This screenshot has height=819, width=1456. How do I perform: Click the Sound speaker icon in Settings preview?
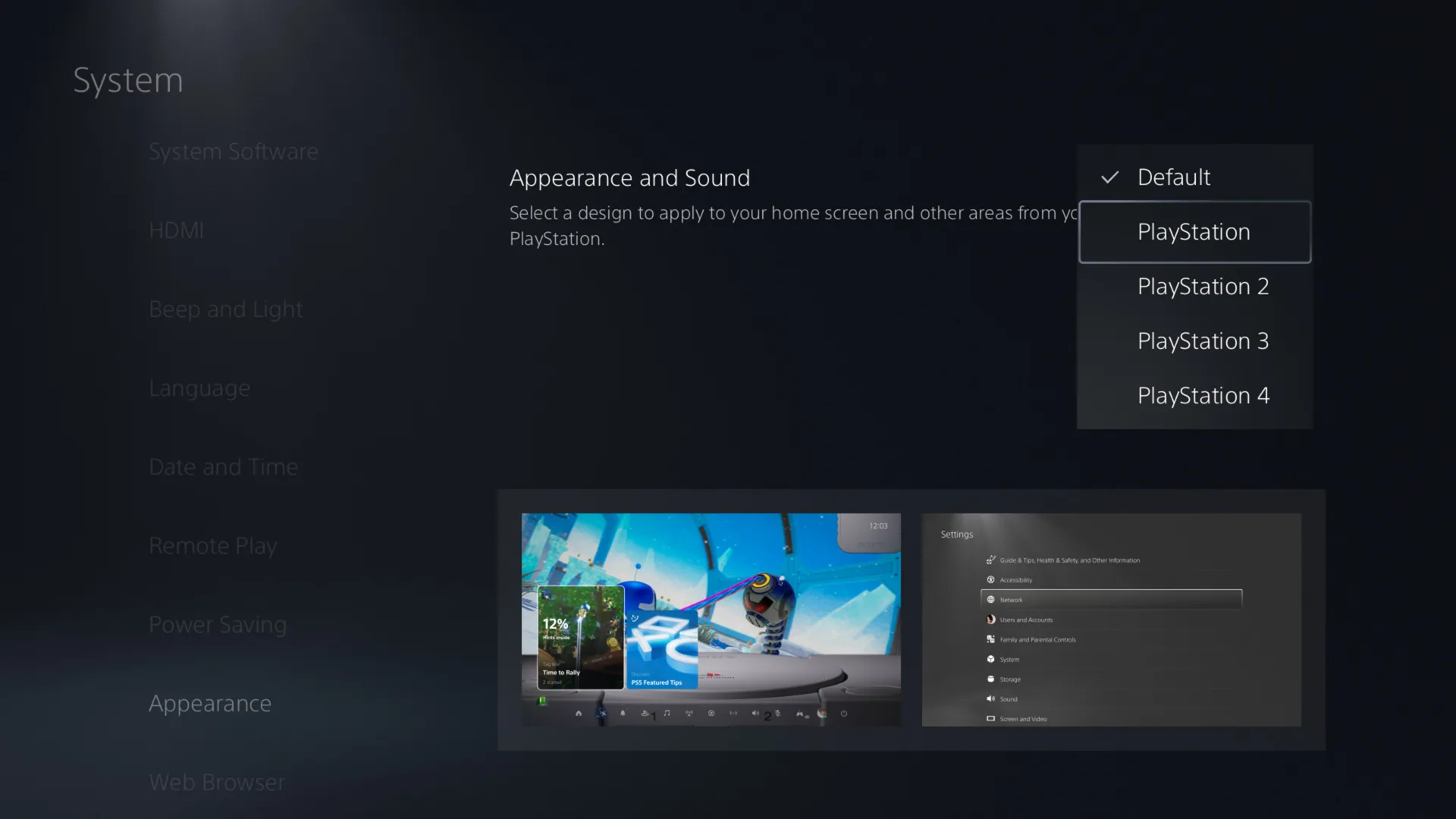991,699
